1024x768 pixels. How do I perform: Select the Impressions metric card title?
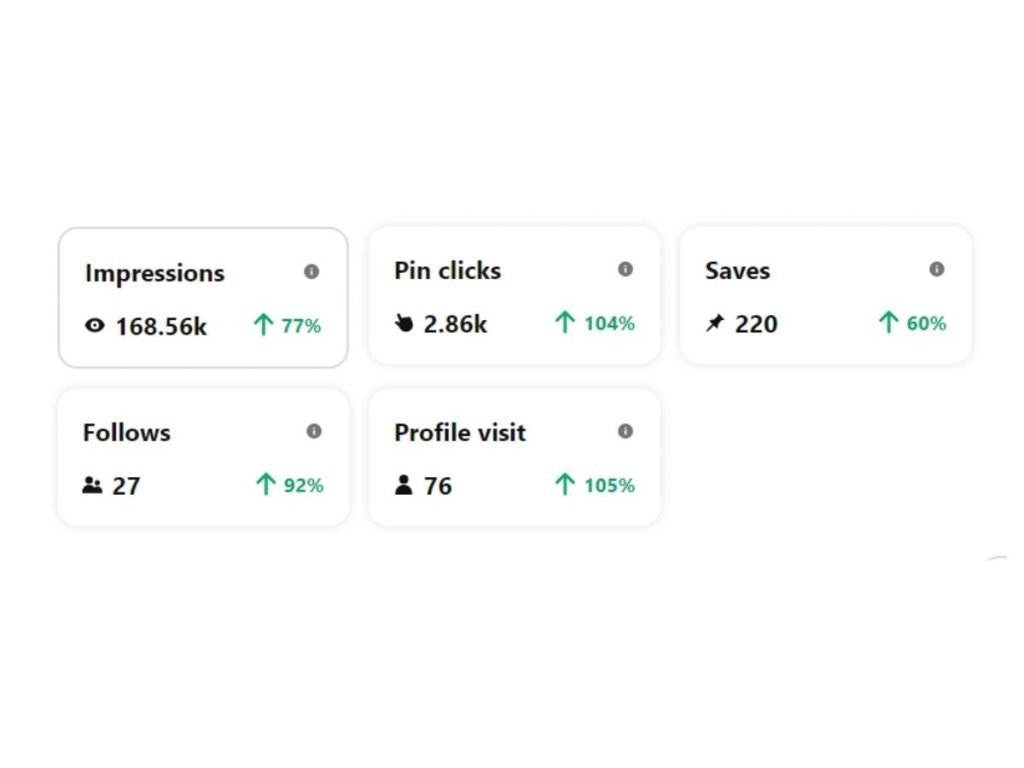[x=155, y=273]
